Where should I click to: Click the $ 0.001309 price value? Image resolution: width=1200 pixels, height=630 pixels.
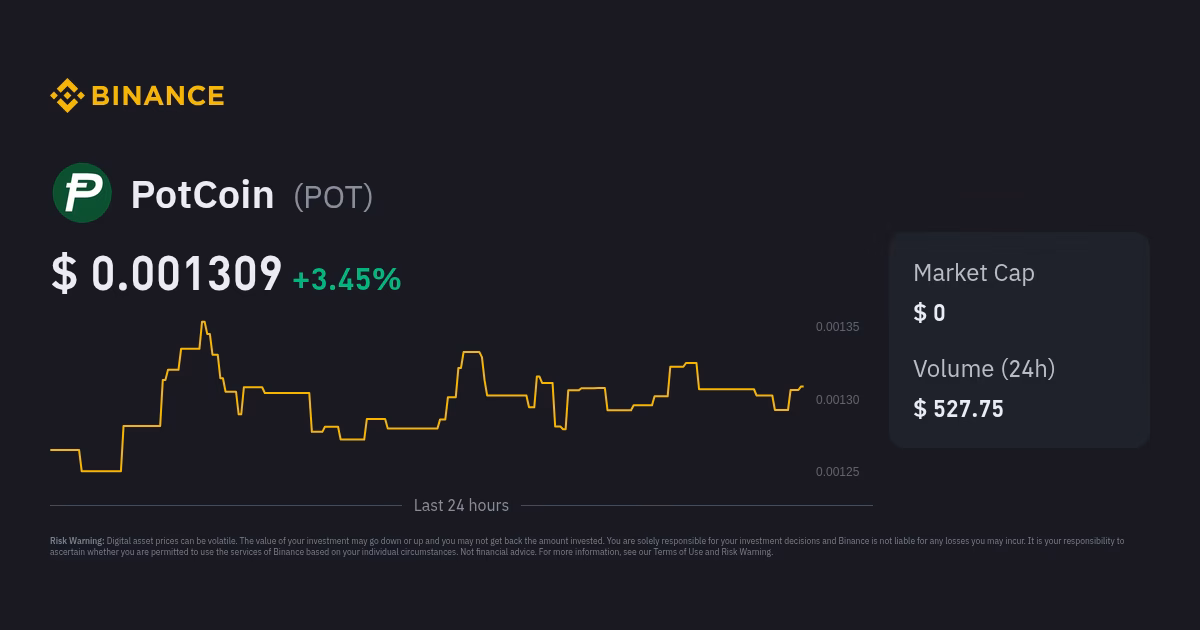(167, 273)
